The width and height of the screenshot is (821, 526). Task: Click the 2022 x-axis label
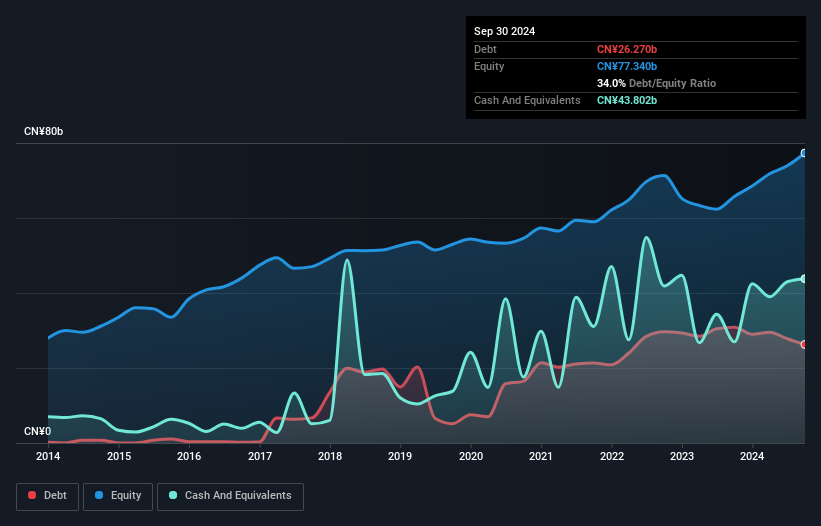612,456
